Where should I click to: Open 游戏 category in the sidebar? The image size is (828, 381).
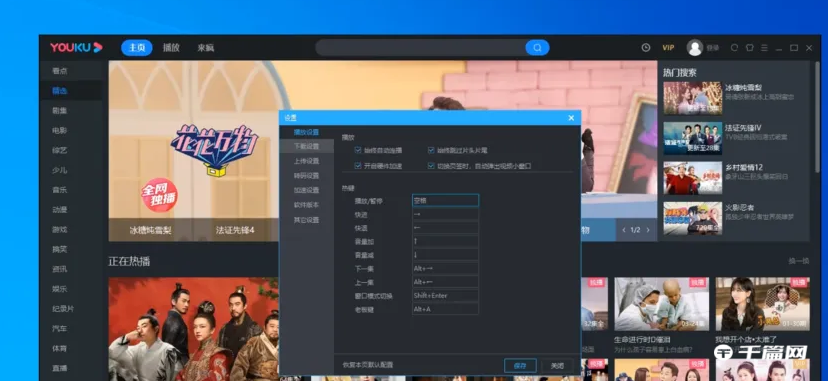click(60, 230)
